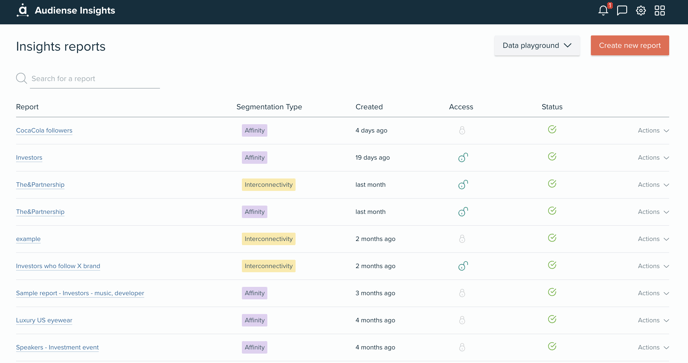This screenshot has height=363, width=688.
Task: Click the '19 days ago' created cell
Action: point(373,158)
